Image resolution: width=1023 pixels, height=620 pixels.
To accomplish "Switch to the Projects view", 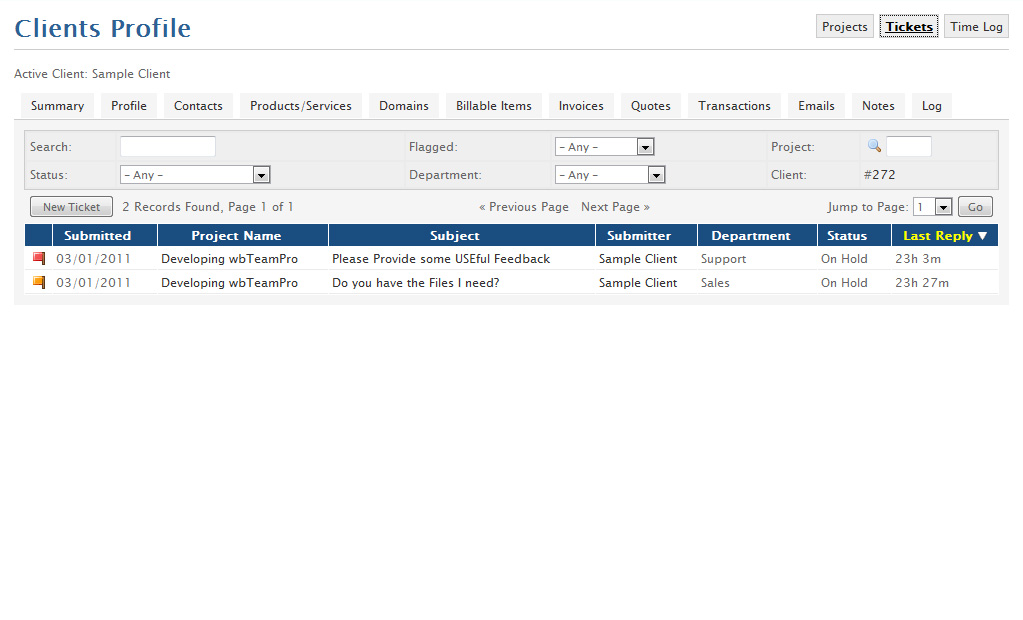I will (x=844, y=26).
